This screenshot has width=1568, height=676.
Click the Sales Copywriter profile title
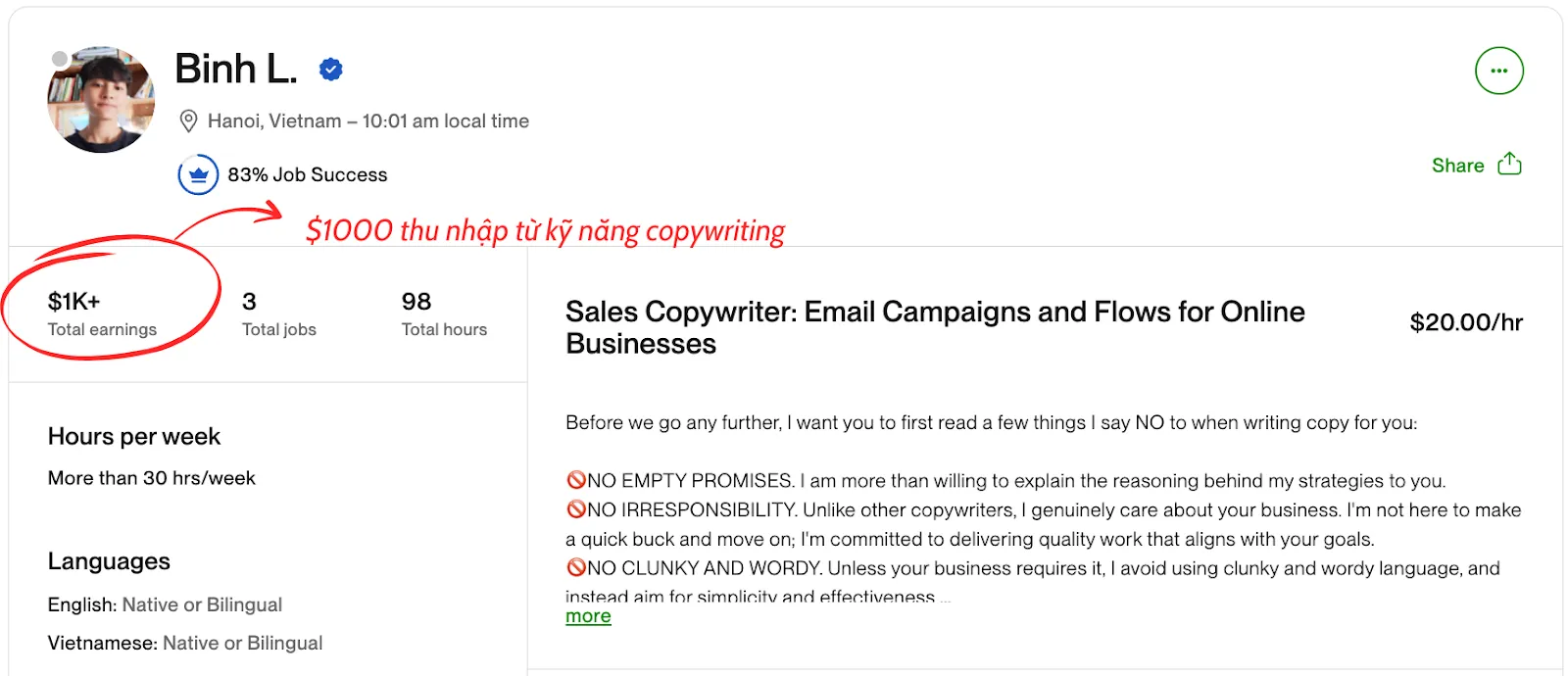[934, 327]
